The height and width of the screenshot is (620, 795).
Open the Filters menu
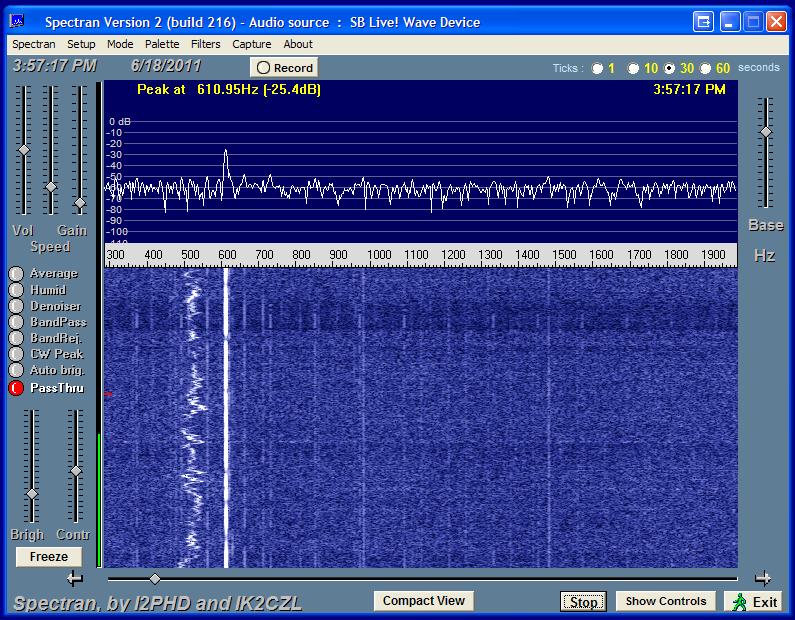[205, 44]
